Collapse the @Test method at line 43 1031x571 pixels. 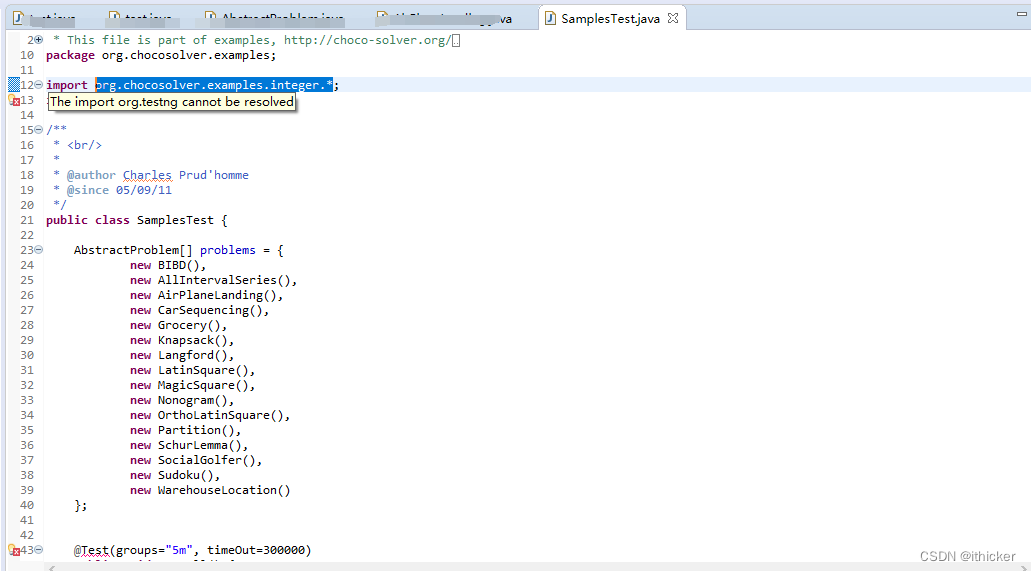coord(39,550)
